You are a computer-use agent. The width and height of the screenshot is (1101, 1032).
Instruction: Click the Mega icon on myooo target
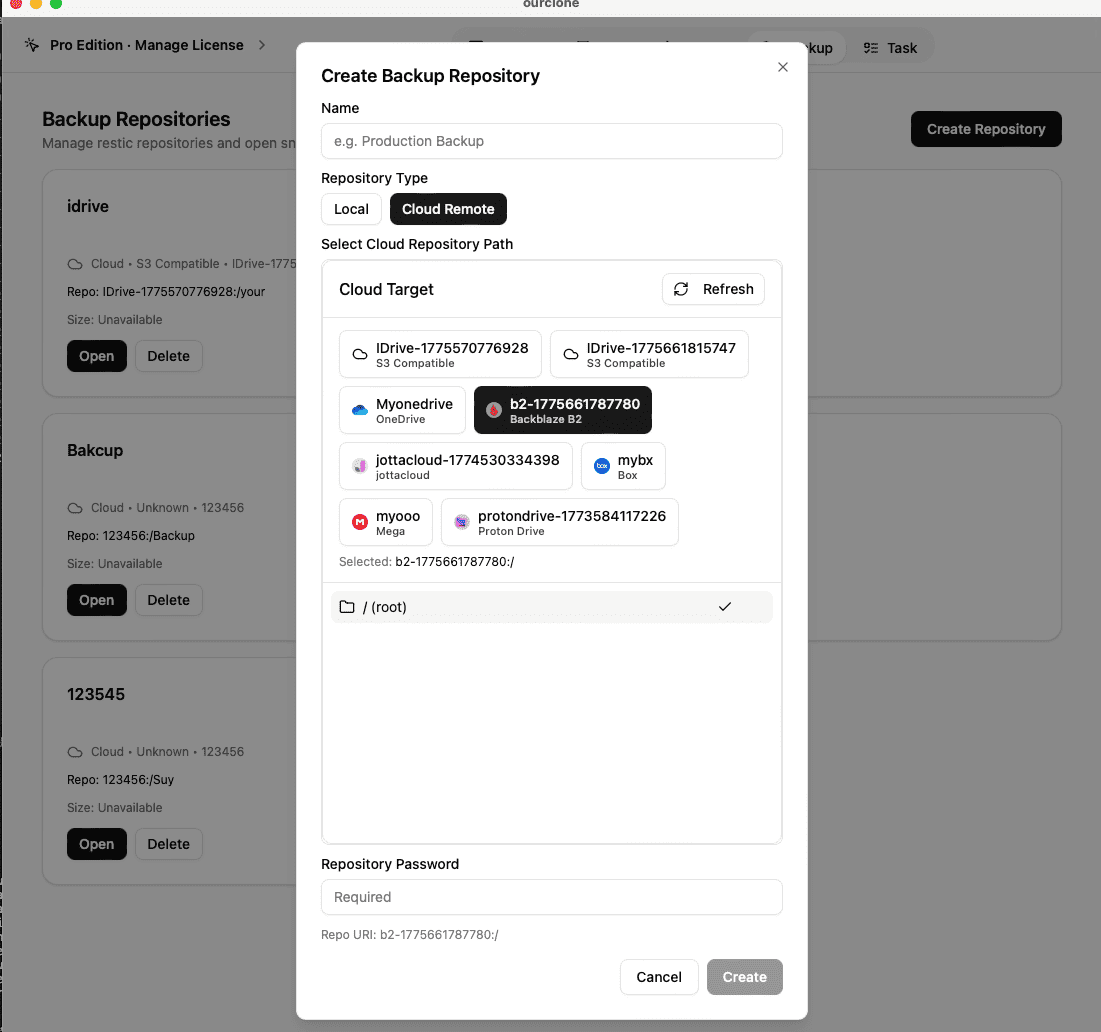(x=359, y=521)
